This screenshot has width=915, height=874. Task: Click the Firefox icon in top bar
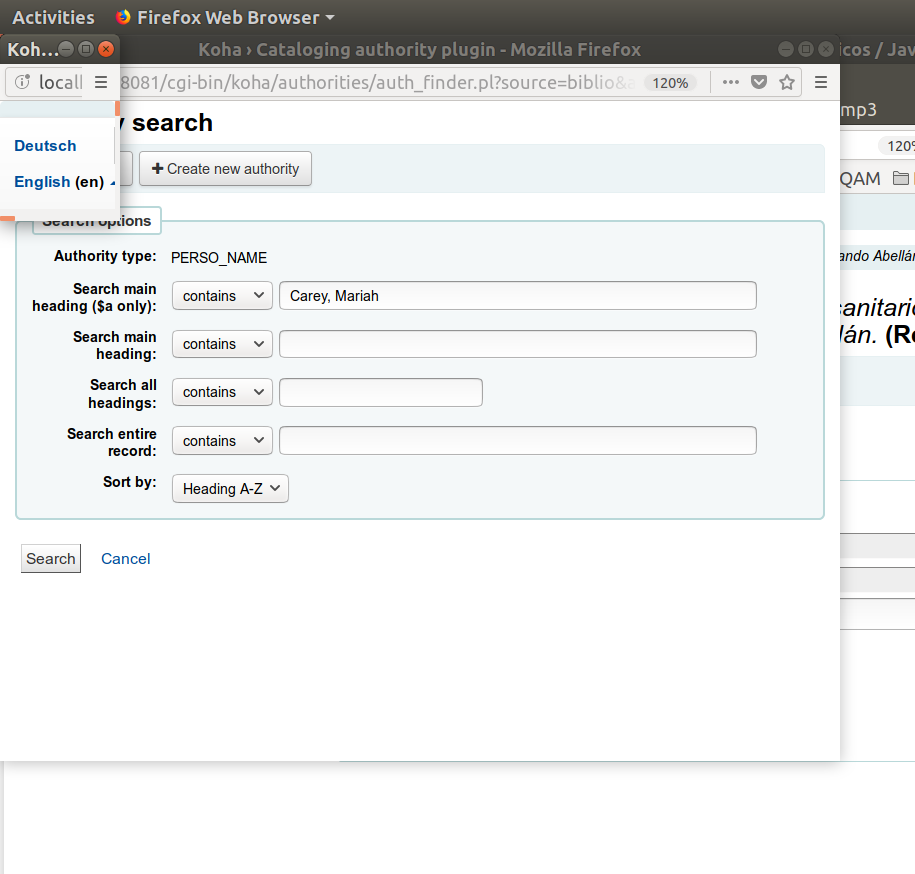pyautogui.click(x=123, y=17)
